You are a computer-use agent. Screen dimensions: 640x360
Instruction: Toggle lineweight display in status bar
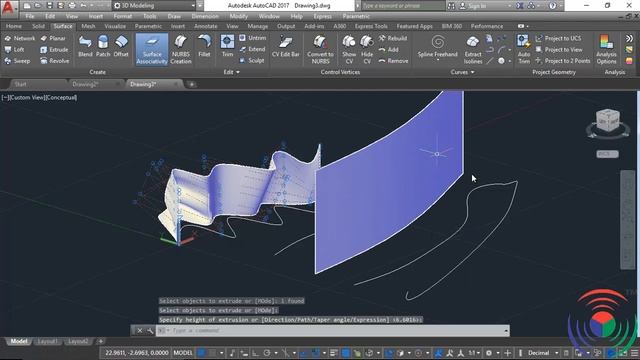[x=333, y=353]
